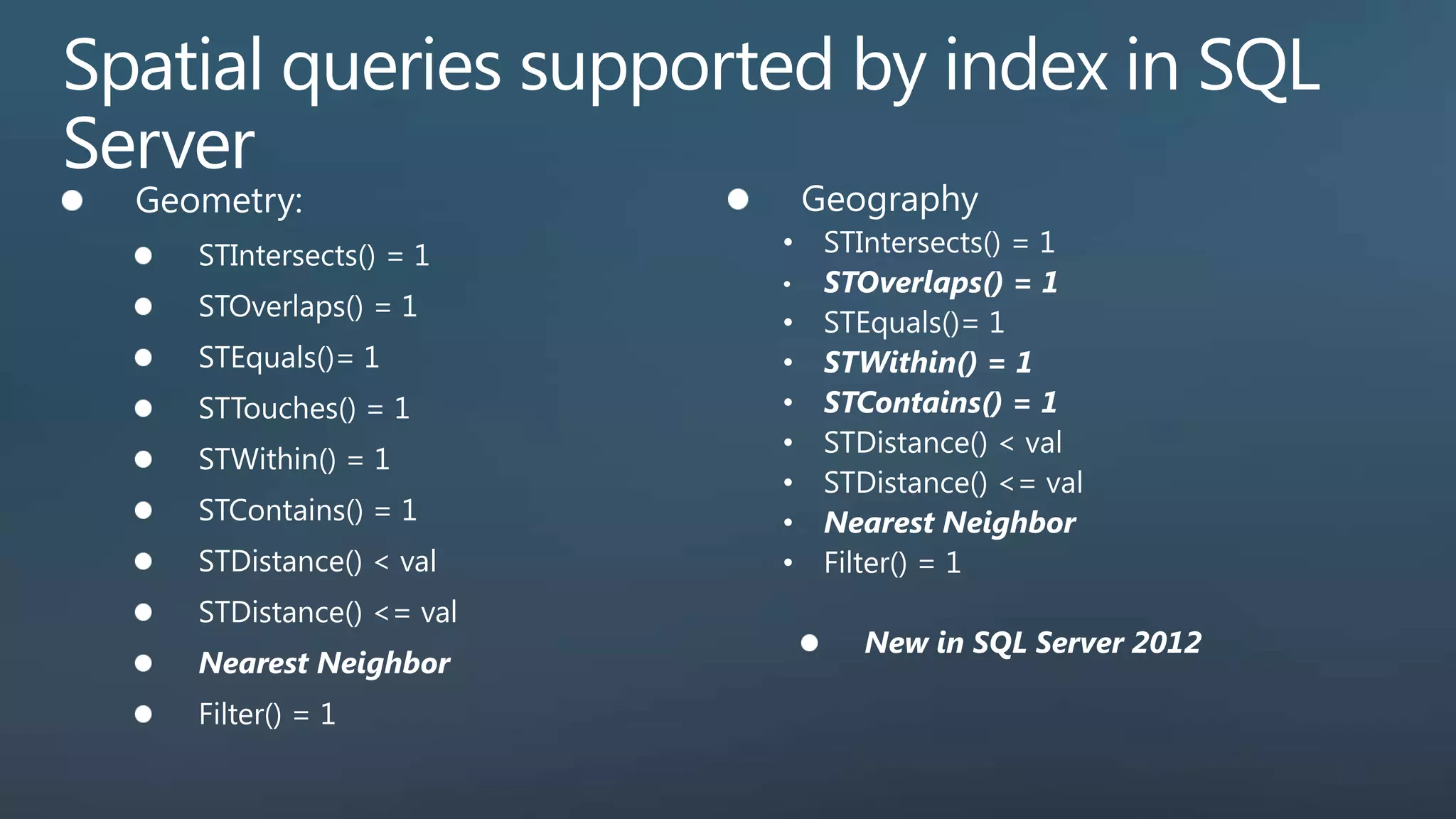Click Geography's bold STWithin() = 1 item
Screen dimensions: 1456x819
[927, 363]
